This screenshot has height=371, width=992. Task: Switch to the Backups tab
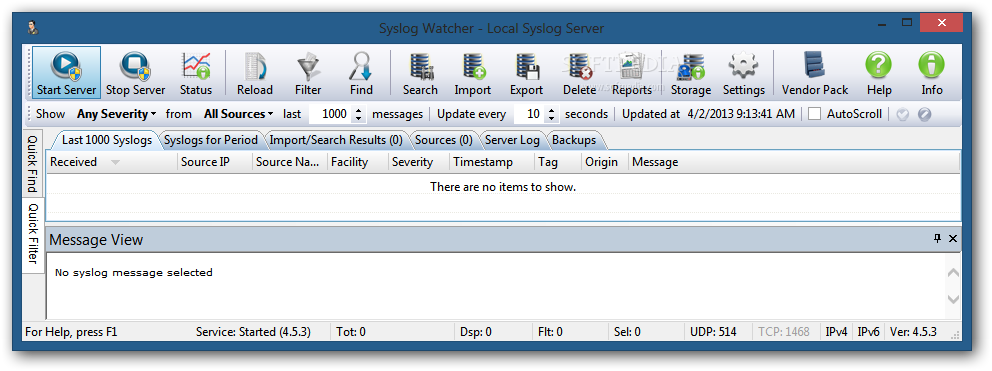click(574, 140)
